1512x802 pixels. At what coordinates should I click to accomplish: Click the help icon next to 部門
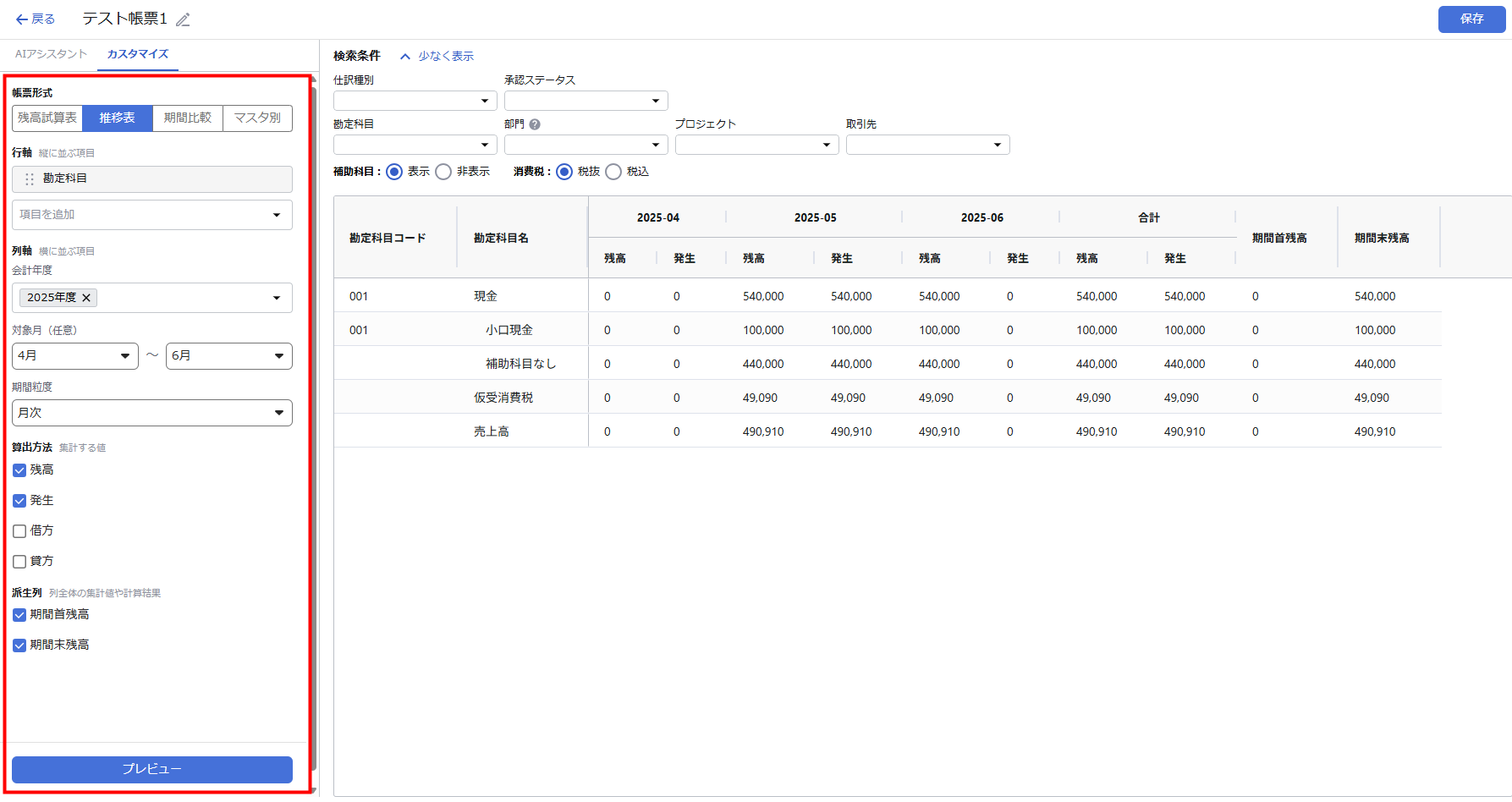coord(535,124)
